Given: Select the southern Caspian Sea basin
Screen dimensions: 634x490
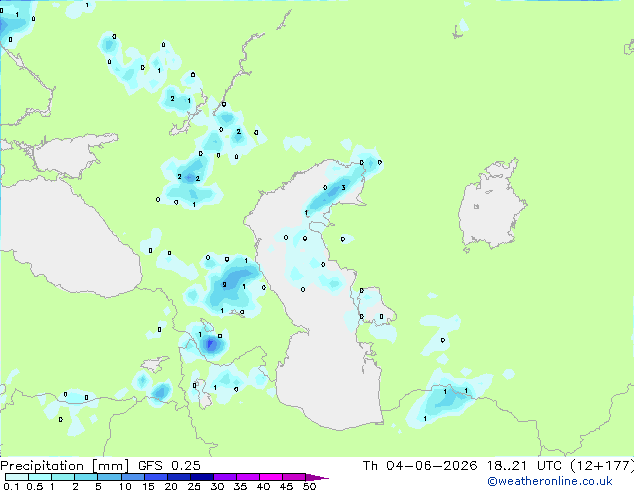Looking at the screenshot, I should [328, 388].
